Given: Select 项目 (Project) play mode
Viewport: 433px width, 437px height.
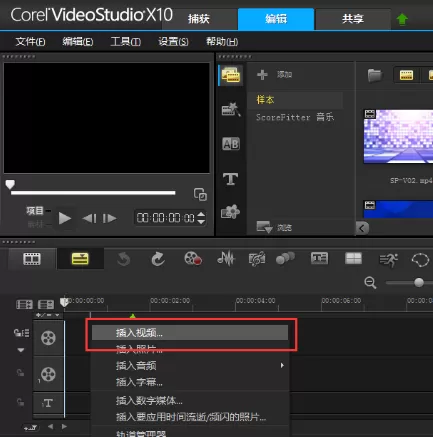Looking at the screenshot, I should (x=35, y=211).
